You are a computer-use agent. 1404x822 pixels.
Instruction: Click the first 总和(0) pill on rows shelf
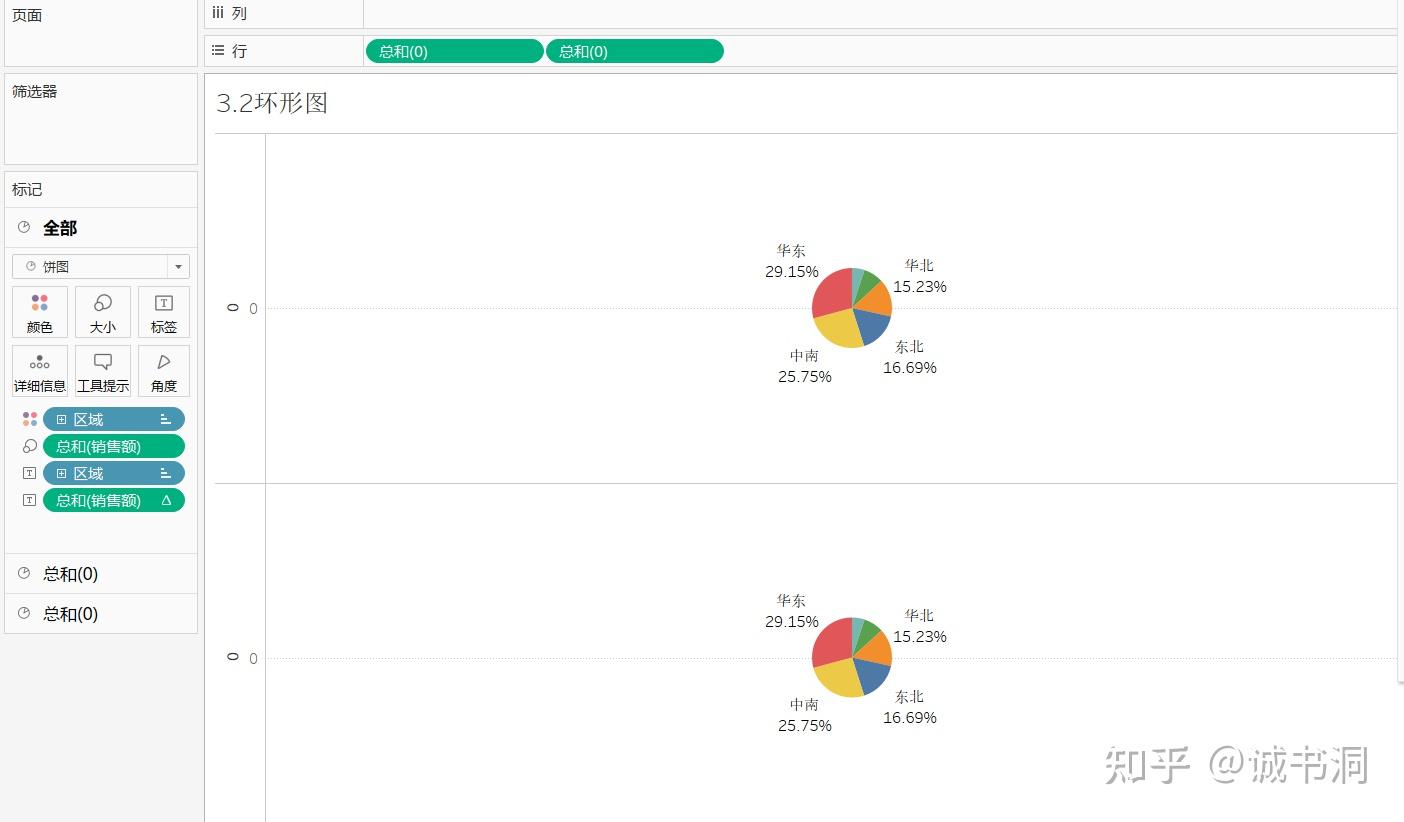[454, 51]
